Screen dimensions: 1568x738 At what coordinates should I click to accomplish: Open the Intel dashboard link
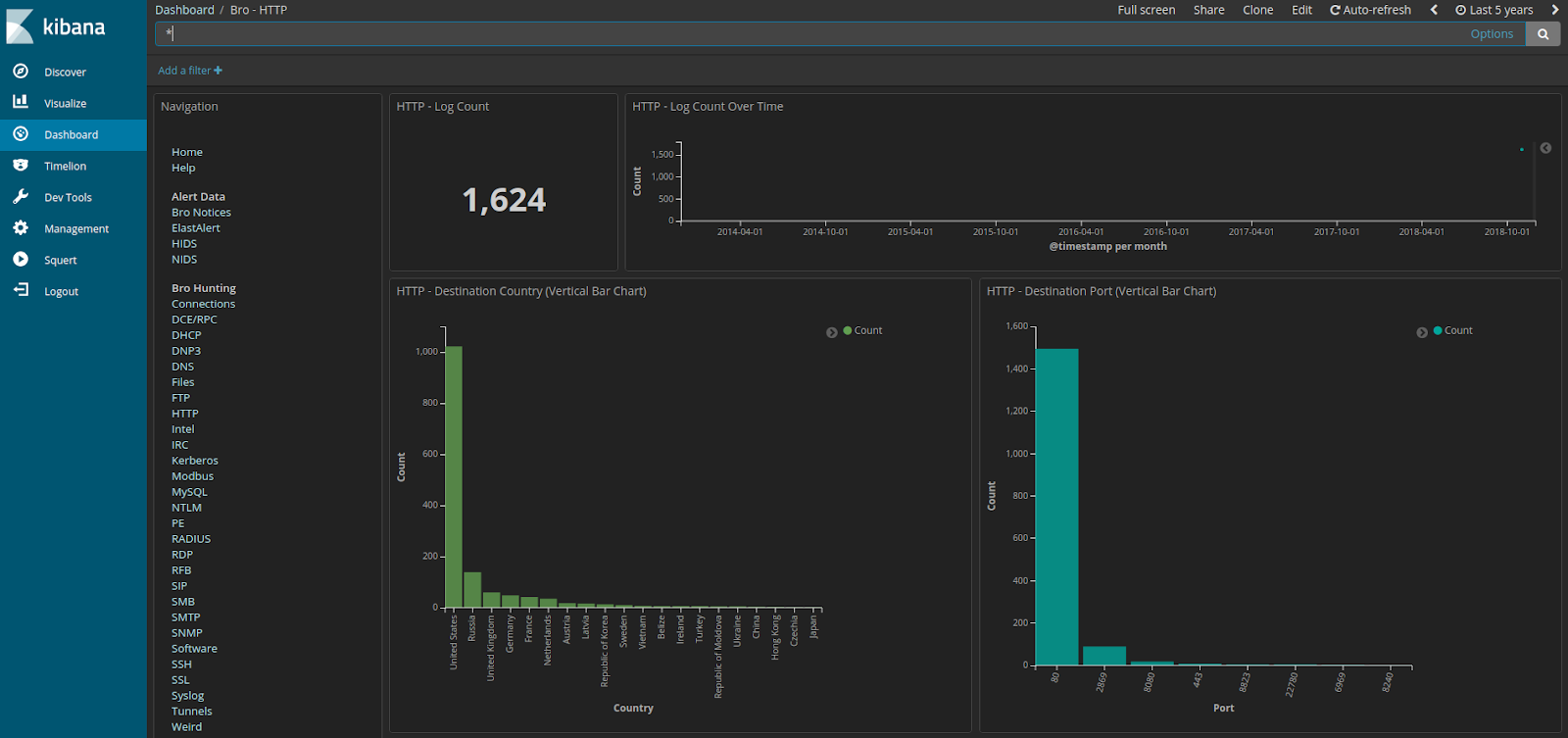(x=182, y=429)
